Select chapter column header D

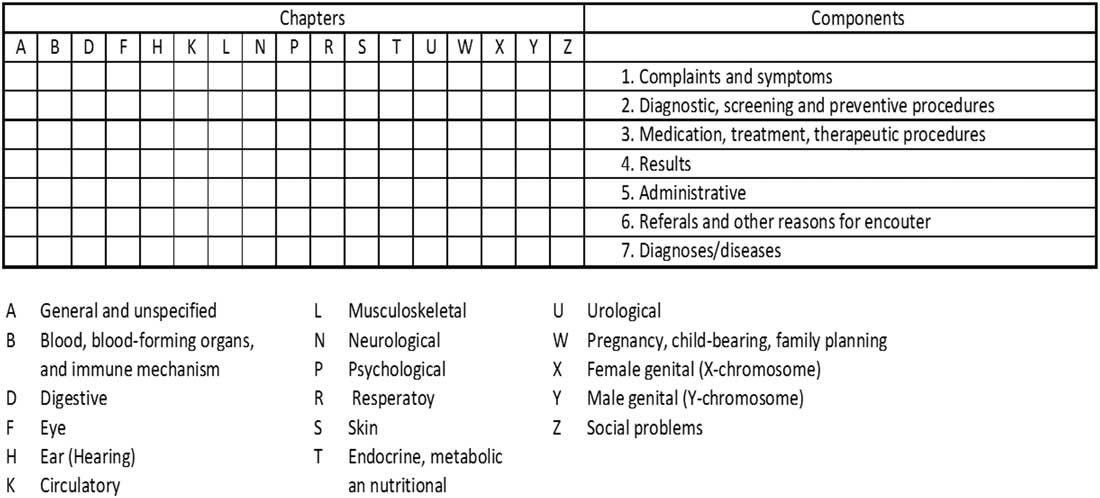point(88,47)
